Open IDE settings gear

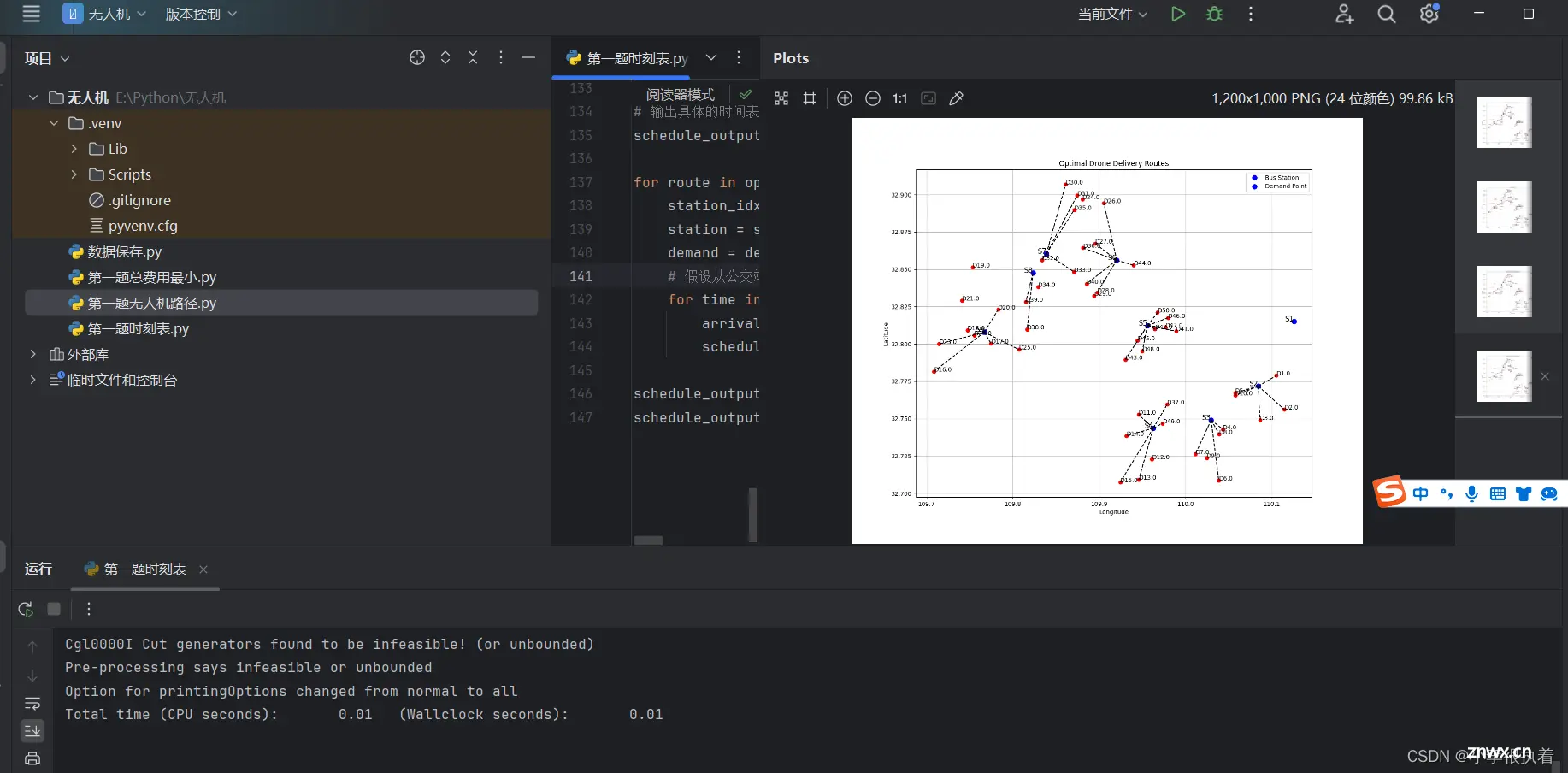coord(1429,14)
